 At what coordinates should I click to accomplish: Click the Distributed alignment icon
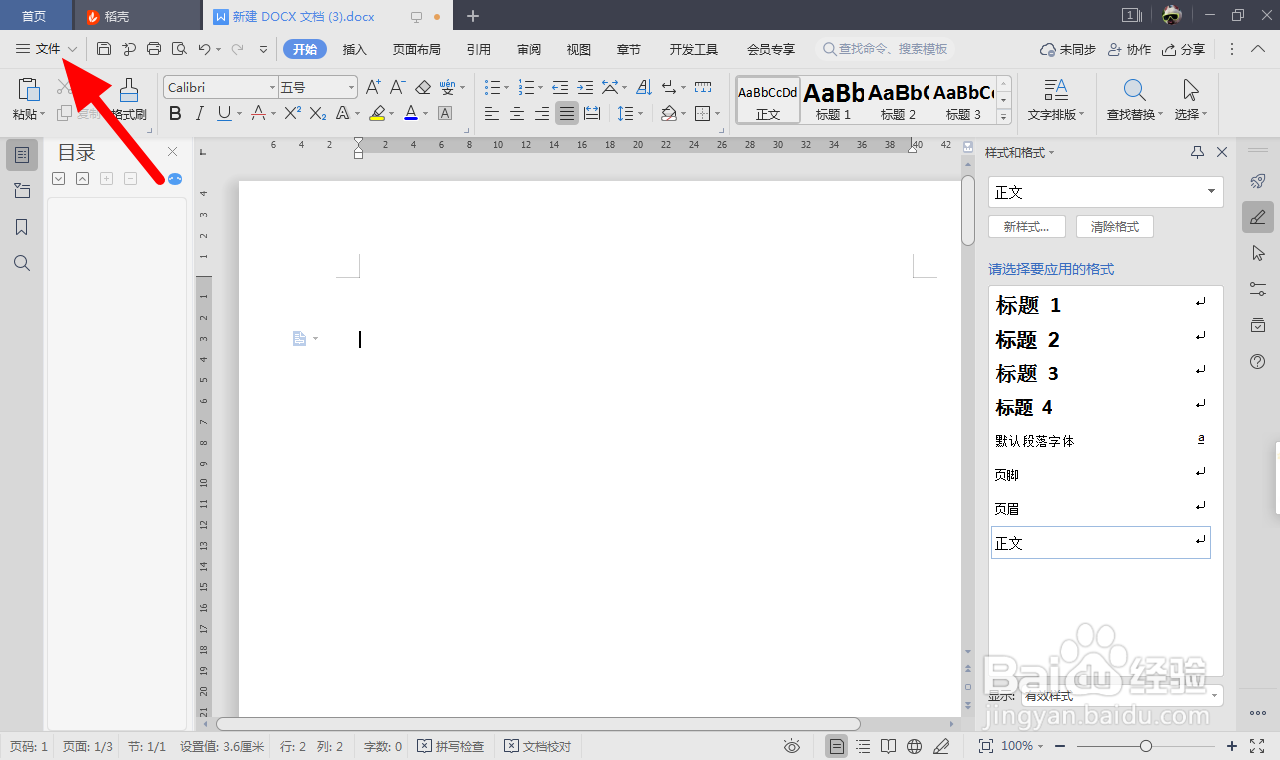(592, 113)
